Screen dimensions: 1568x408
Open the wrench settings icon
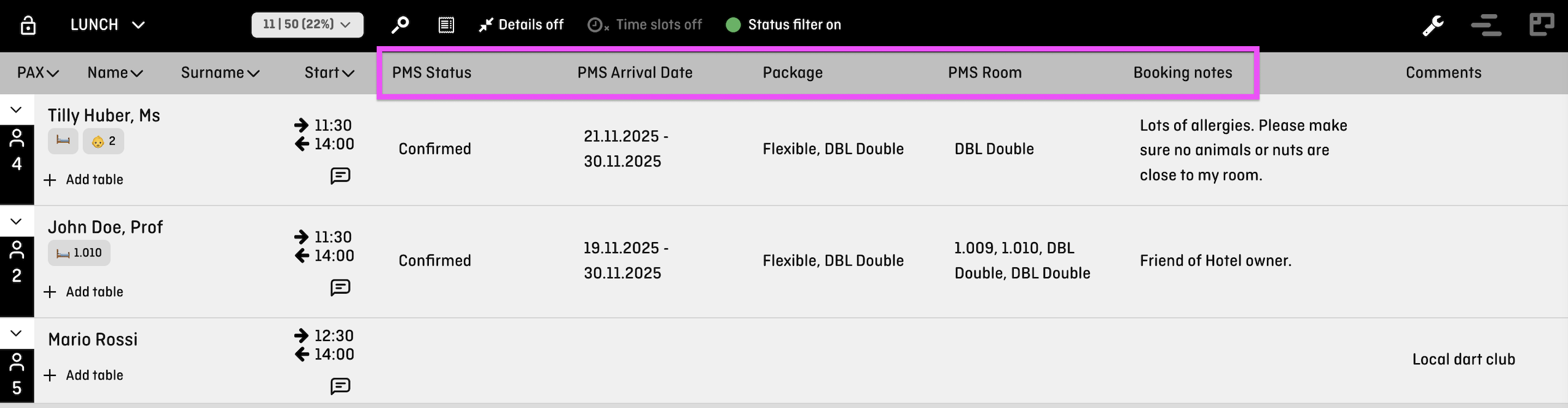(1433, 25)
